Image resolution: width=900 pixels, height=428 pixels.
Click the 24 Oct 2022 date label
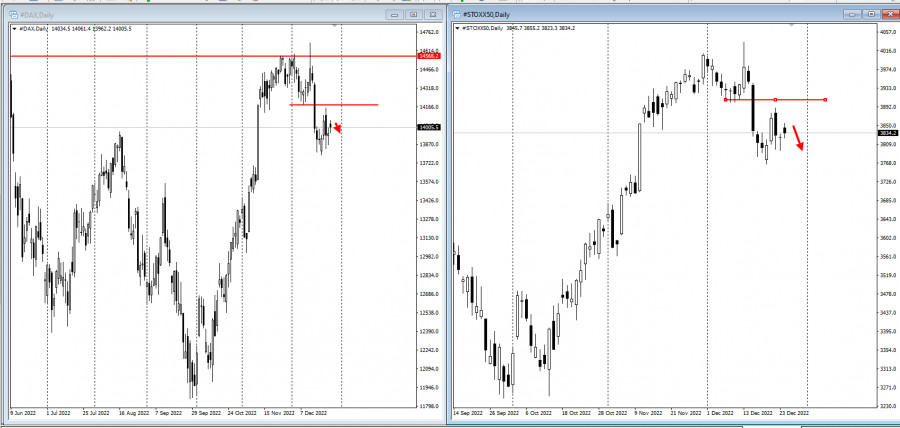[x=243, y=413]
